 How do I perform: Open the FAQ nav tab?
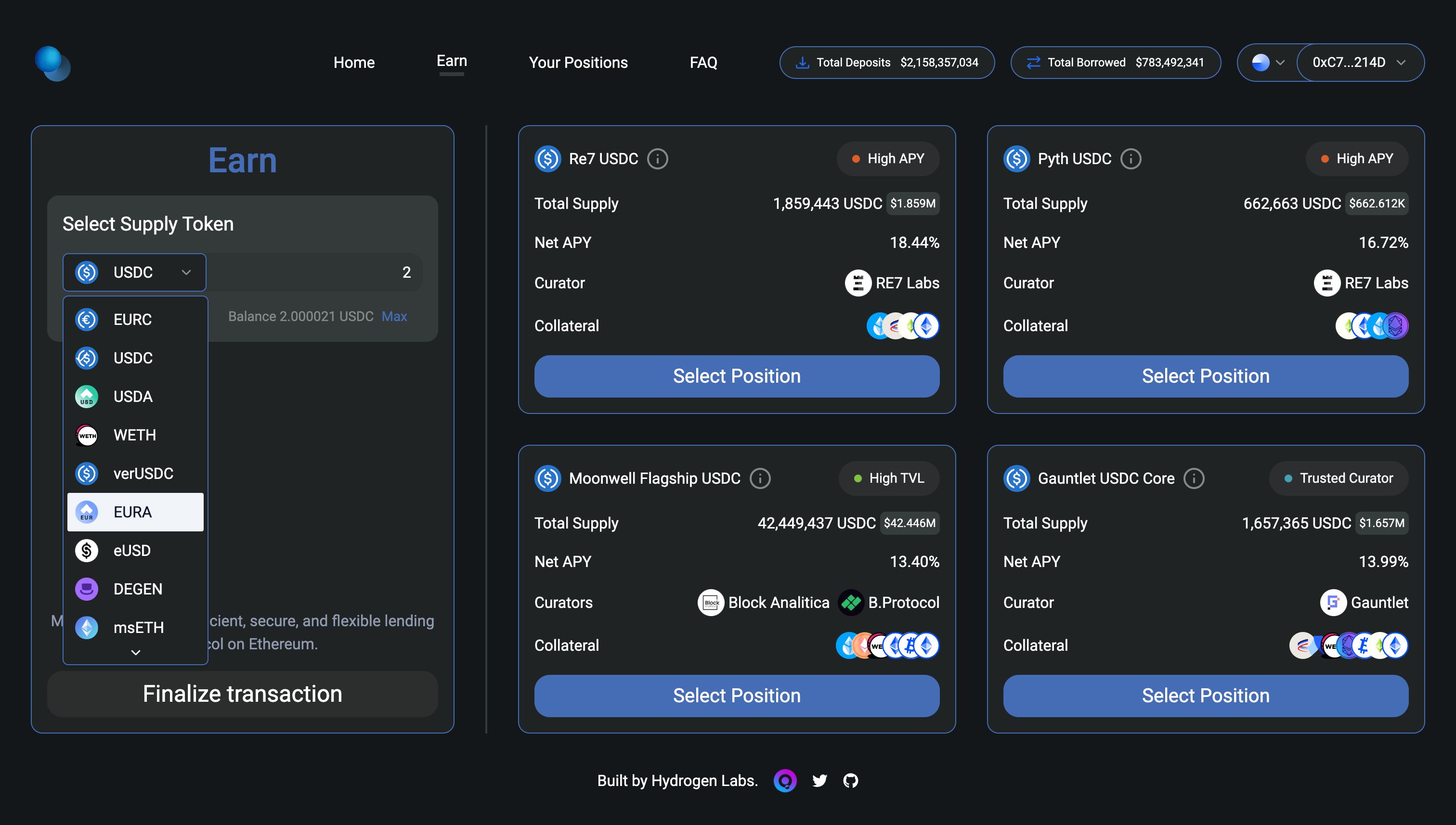pyautogui.click(x=703, y=62)
